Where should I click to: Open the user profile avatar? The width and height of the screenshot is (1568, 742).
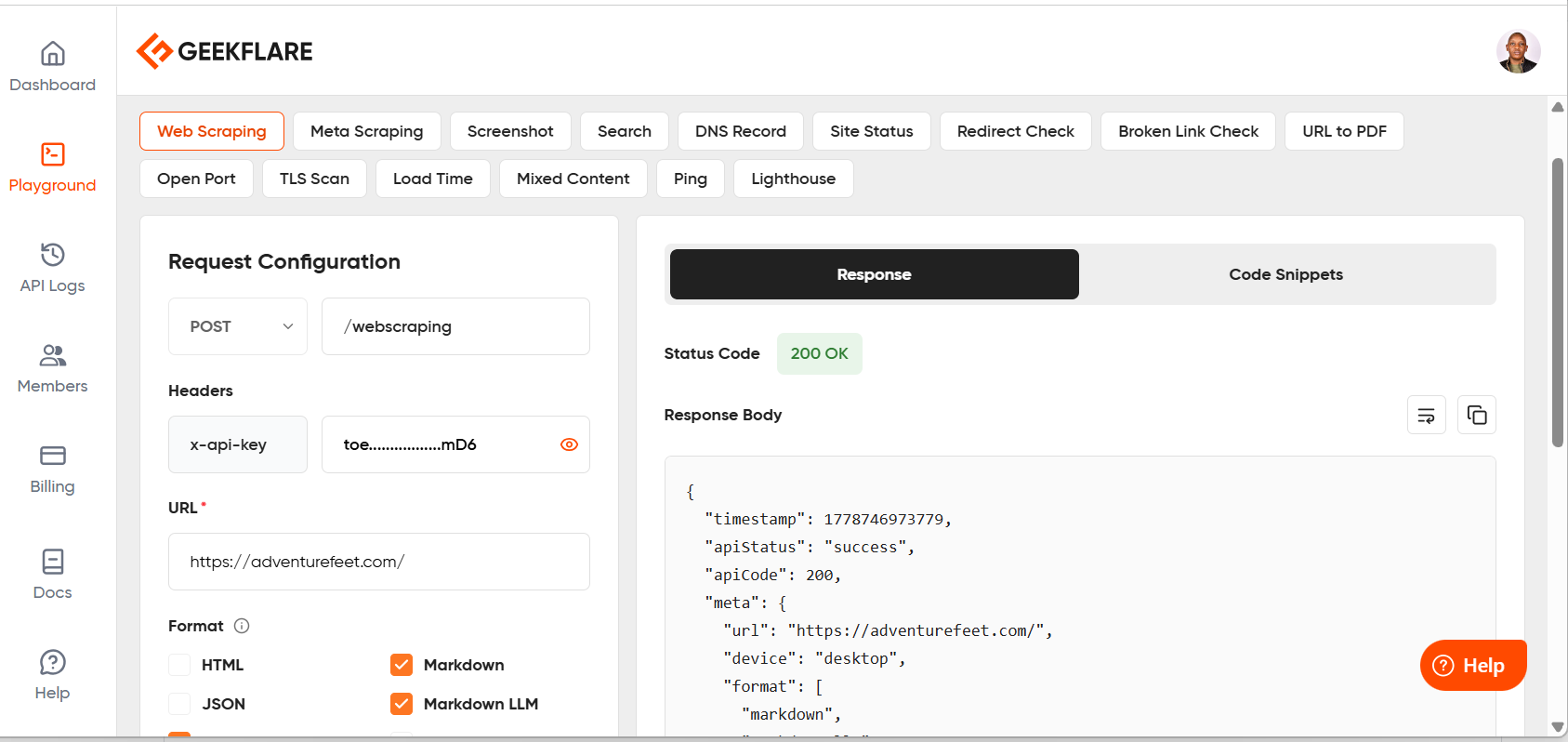(x=1518, y=51)
